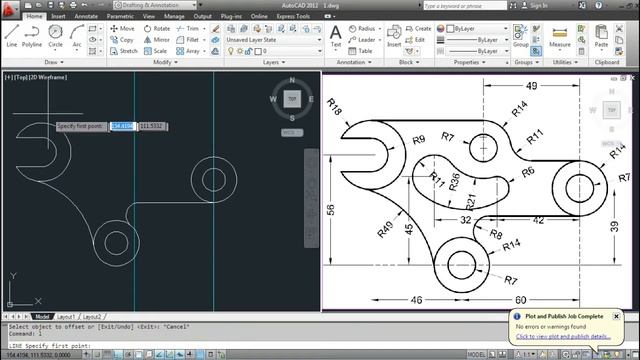Select the Line draw tool
Screen dimensions: 640x360
pyautogui.click(x=12, y=36)
